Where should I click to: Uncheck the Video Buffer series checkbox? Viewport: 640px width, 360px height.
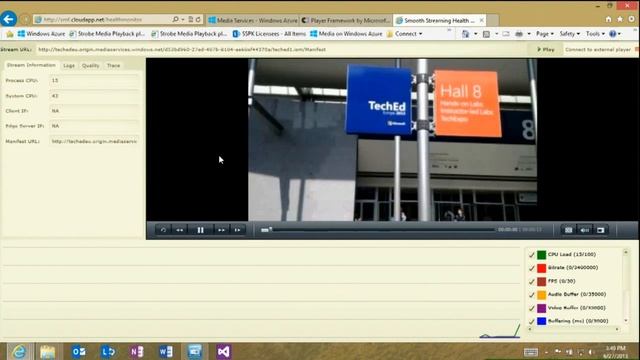coord(531,308)
